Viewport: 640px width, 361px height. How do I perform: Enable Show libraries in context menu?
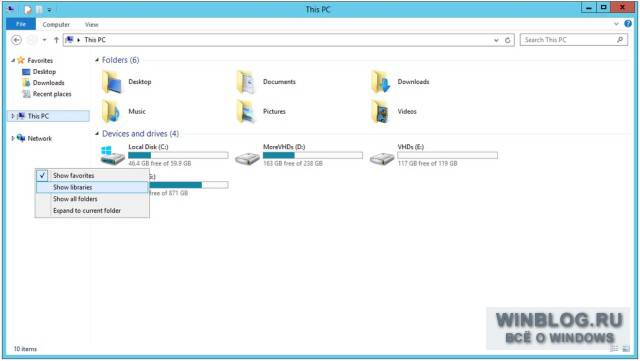(x=92, y=187)
